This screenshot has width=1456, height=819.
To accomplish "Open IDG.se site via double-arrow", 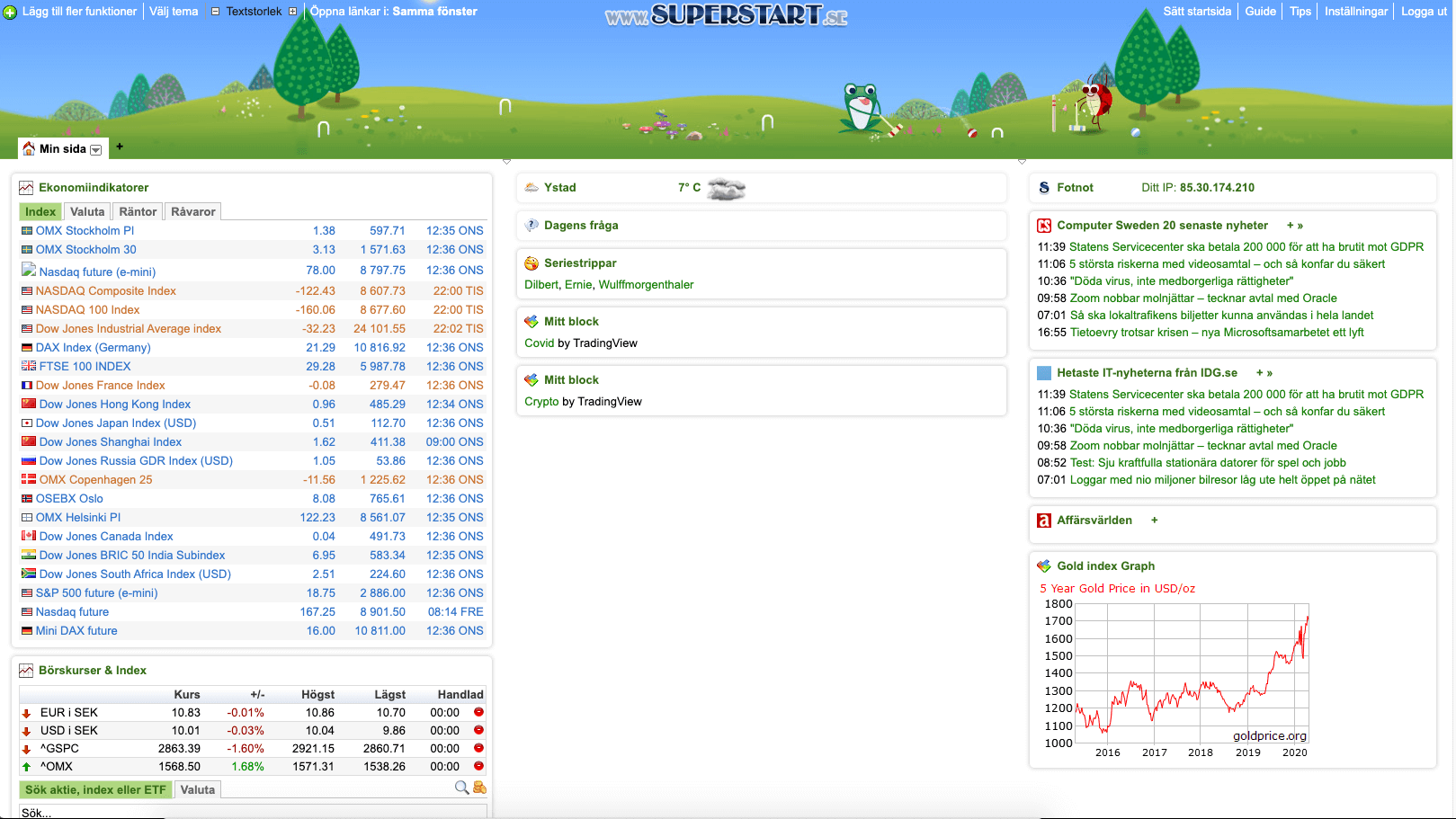I will (1270, 373).
